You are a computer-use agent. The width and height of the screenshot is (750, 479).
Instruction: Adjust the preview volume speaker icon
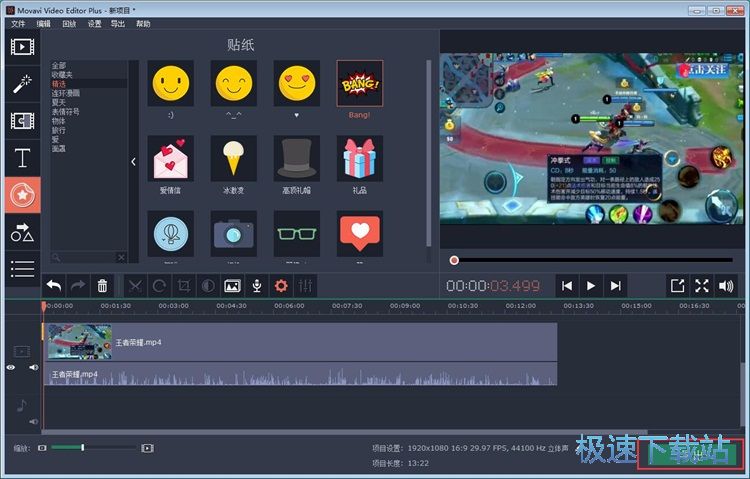coord(726,286)
